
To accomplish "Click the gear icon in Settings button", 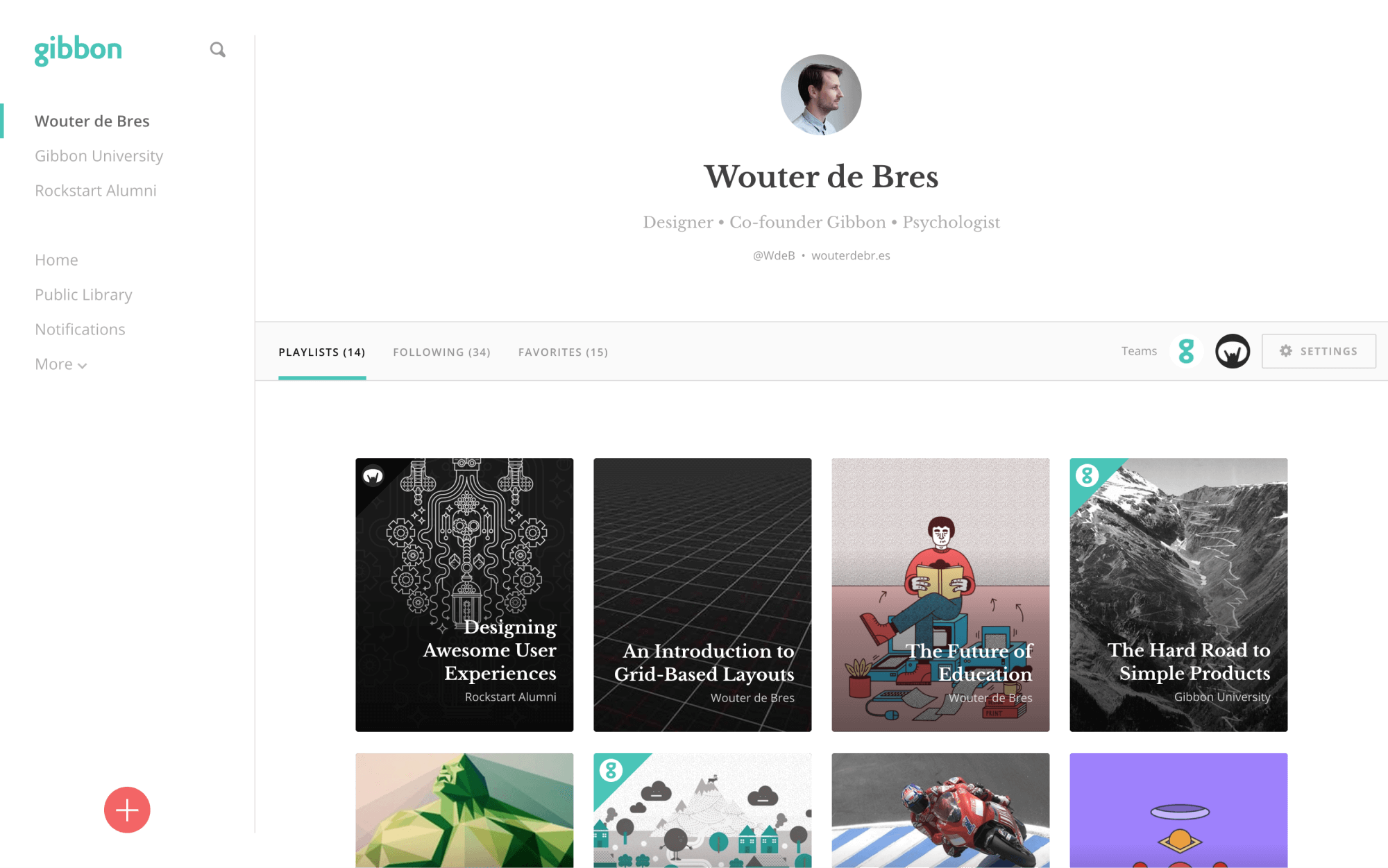I will [1286, 351].
